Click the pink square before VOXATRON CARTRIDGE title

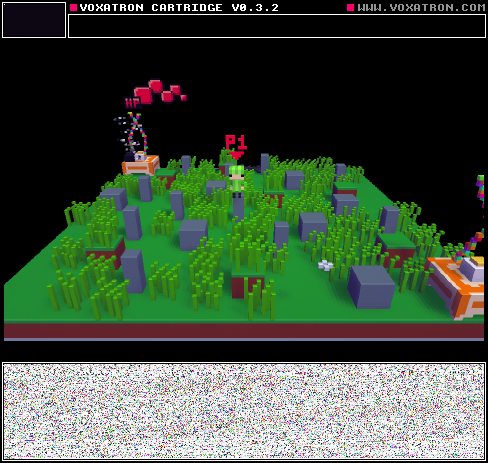[x=74, y=7]
